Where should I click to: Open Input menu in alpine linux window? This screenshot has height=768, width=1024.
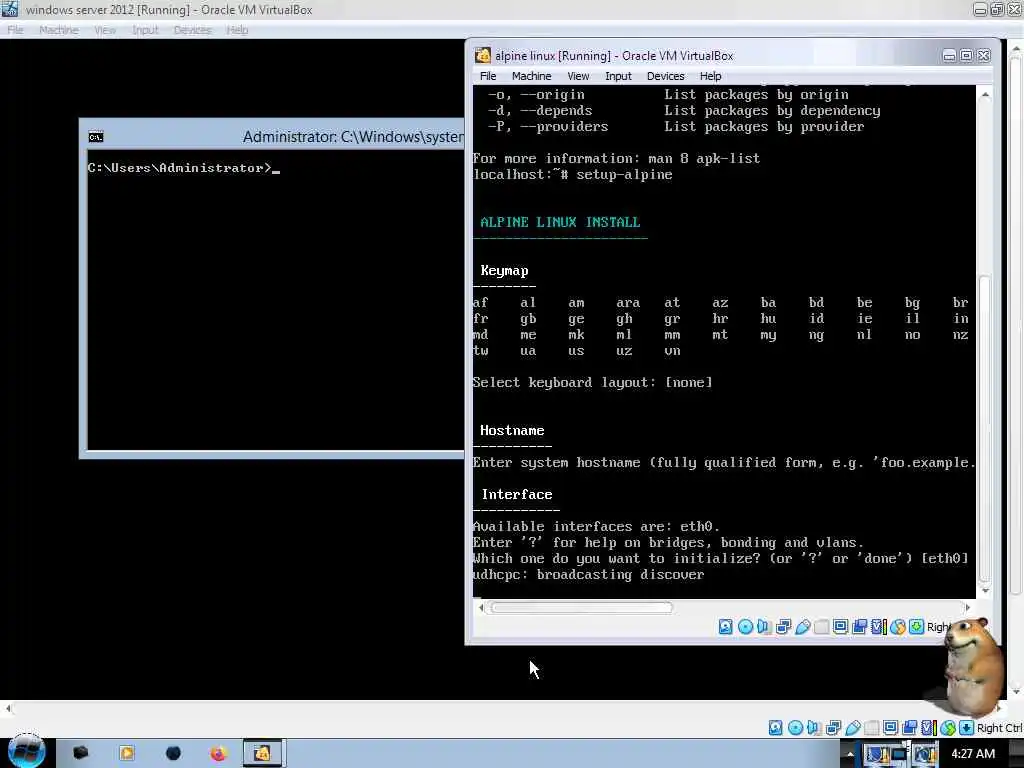[x=618, y=76]
